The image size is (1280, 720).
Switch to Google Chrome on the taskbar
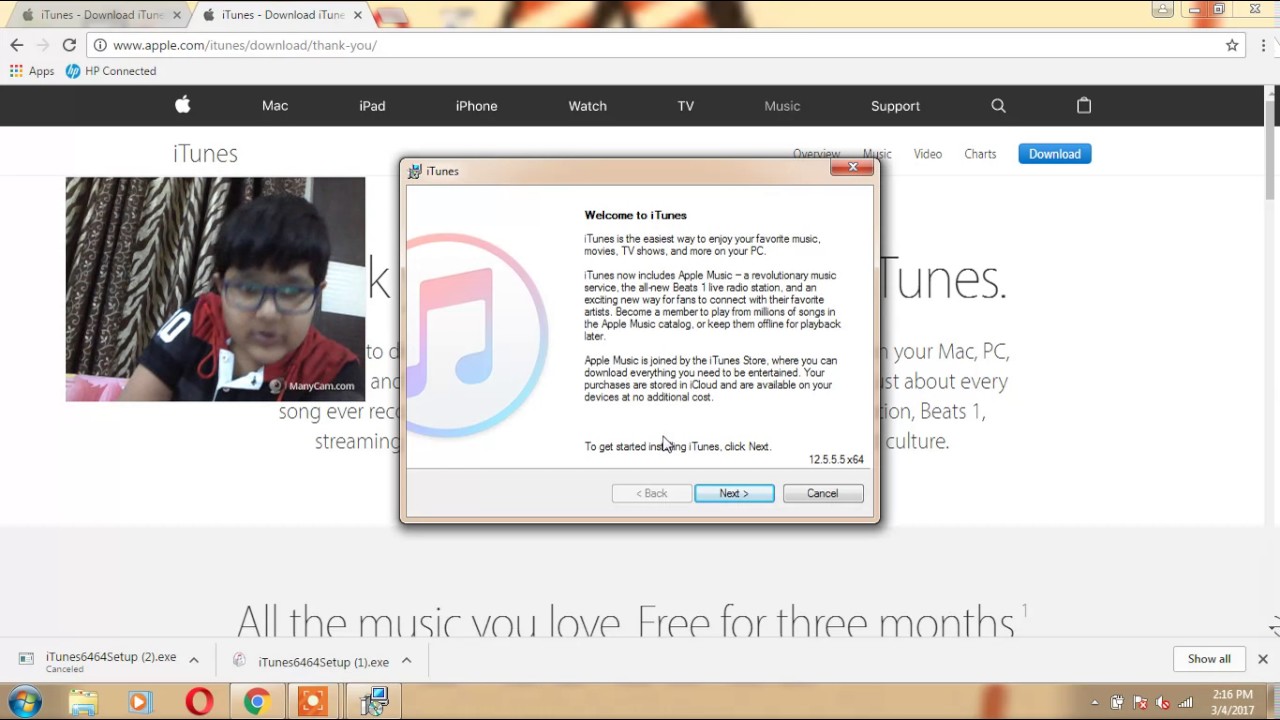coord(257,701)
